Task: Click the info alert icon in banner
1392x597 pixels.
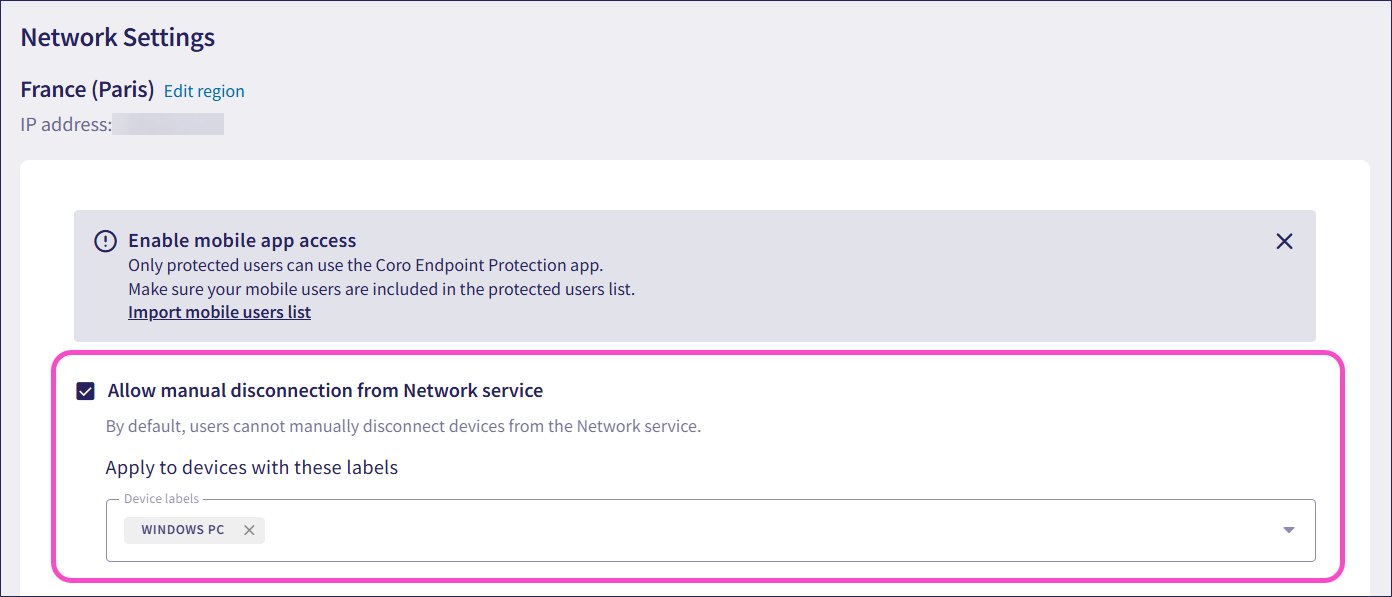Action: click(105, 241)
